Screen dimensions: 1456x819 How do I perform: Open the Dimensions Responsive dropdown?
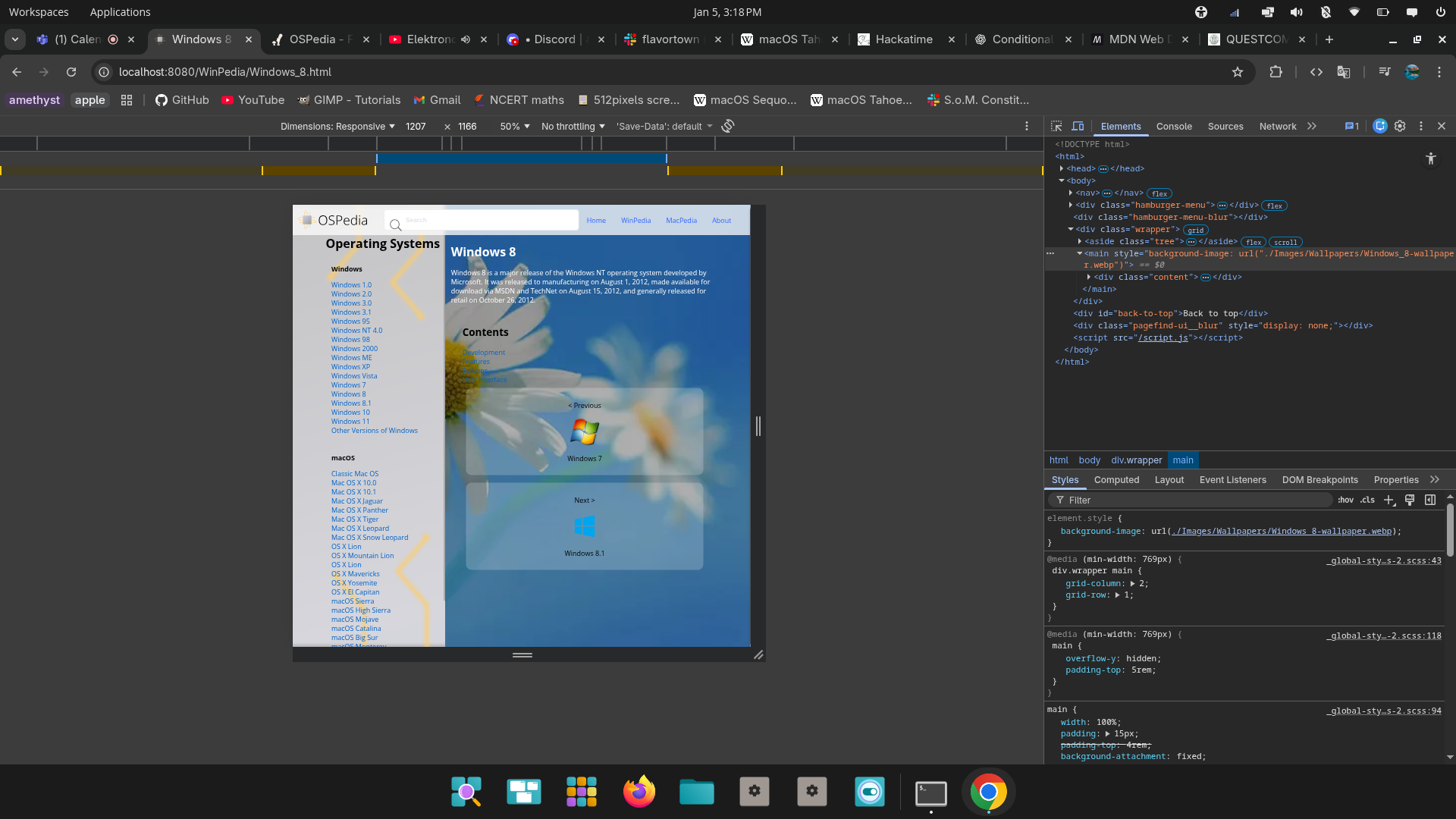coord(337,126)
